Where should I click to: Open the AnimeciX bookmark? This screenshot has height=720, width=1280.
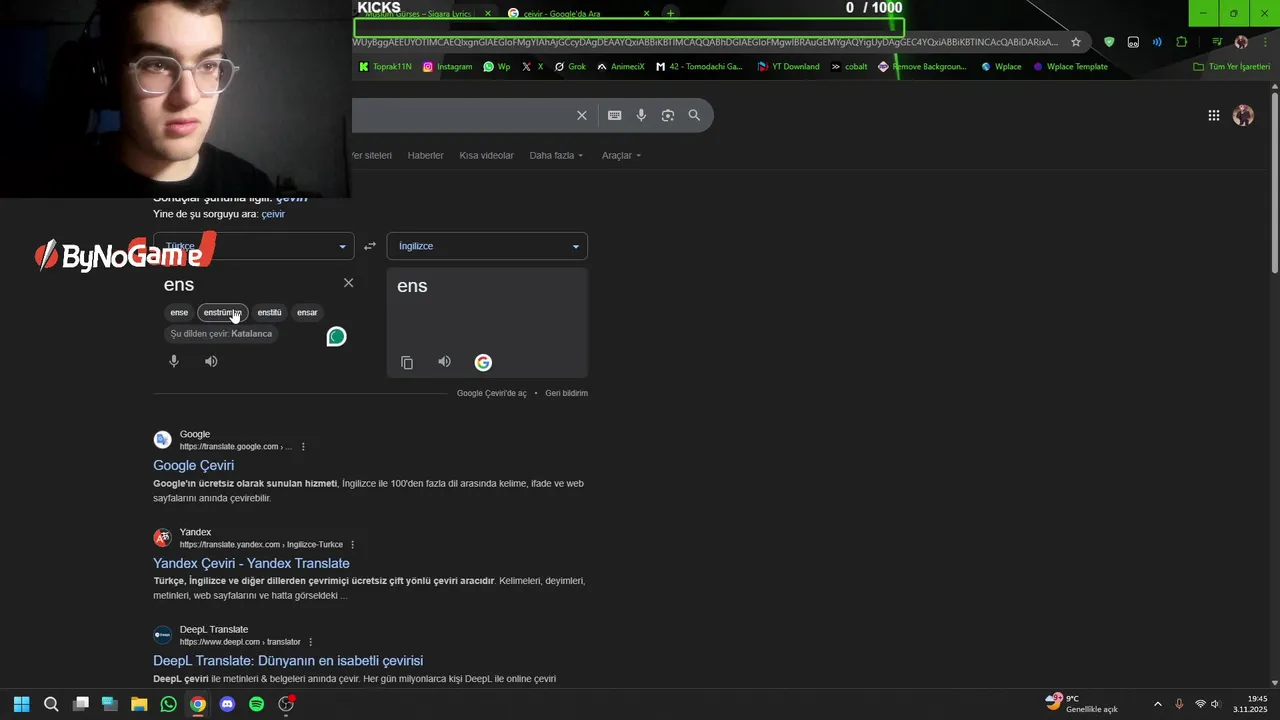621,67
